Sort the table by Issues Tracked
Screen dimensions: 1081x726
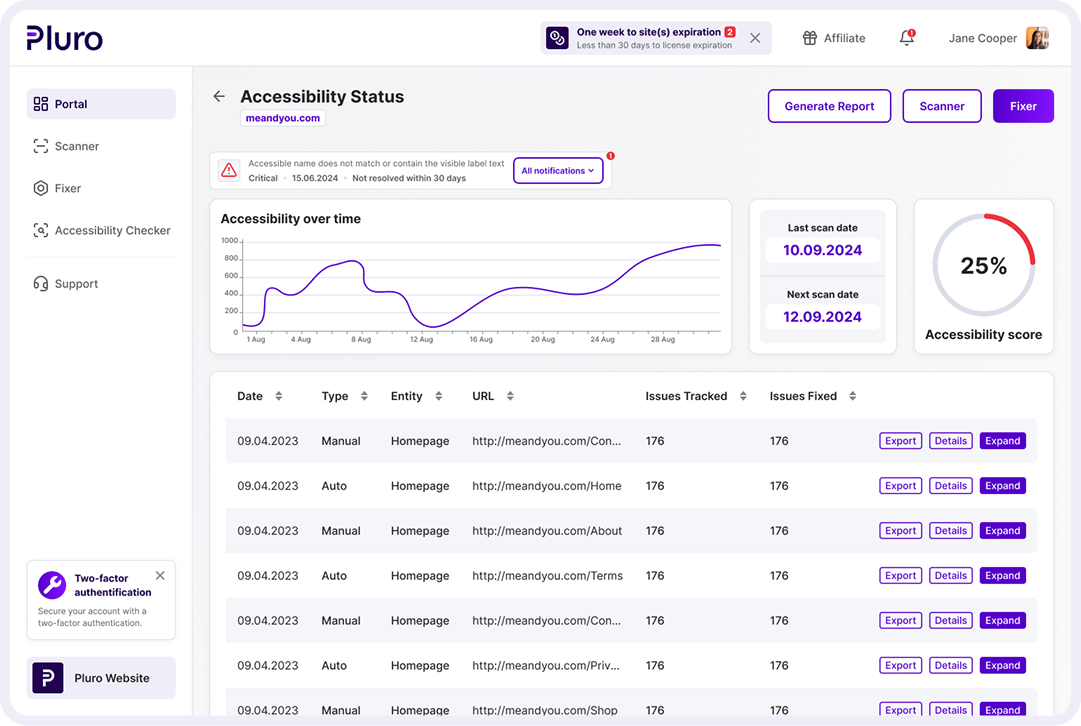tap(743, 396)
